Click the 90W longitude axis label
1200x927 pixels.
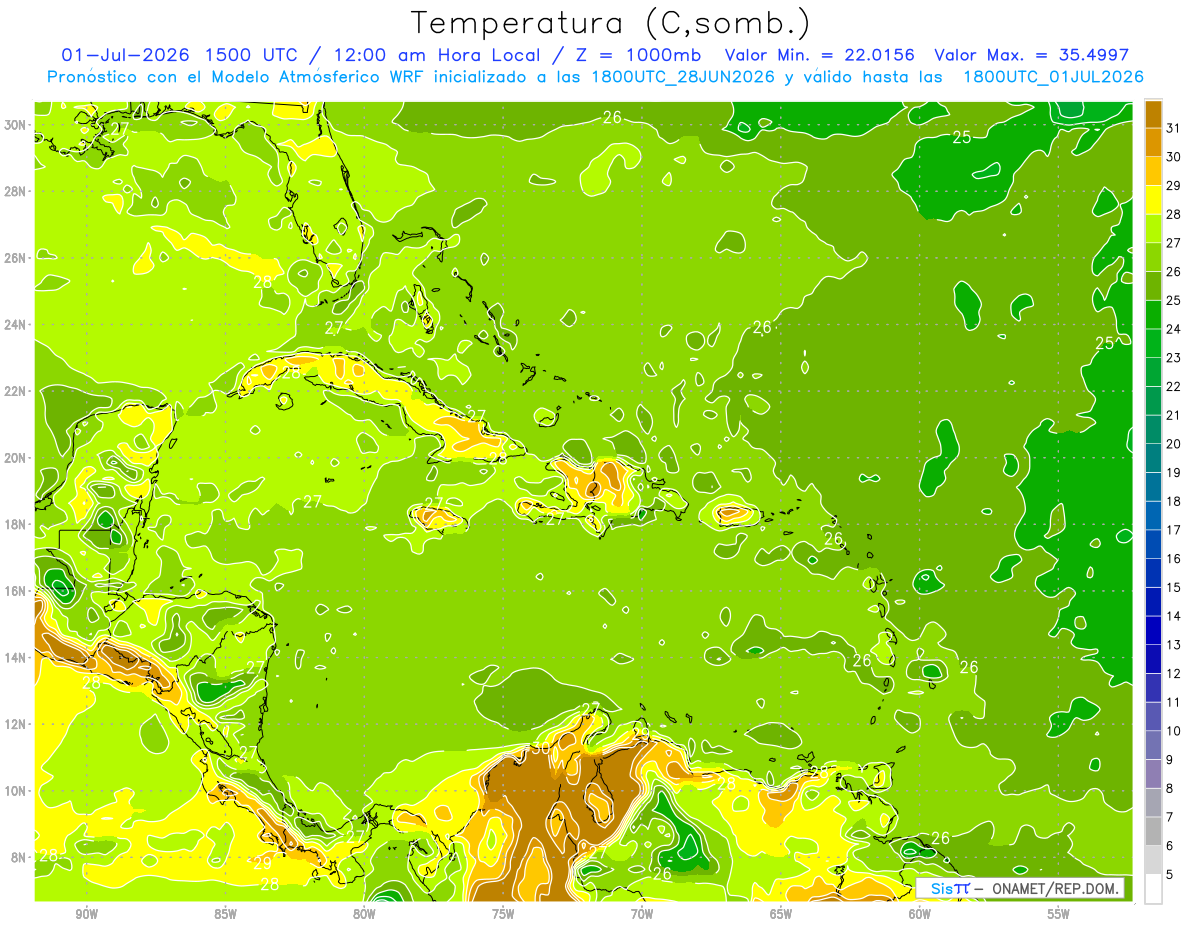point(87,914)
